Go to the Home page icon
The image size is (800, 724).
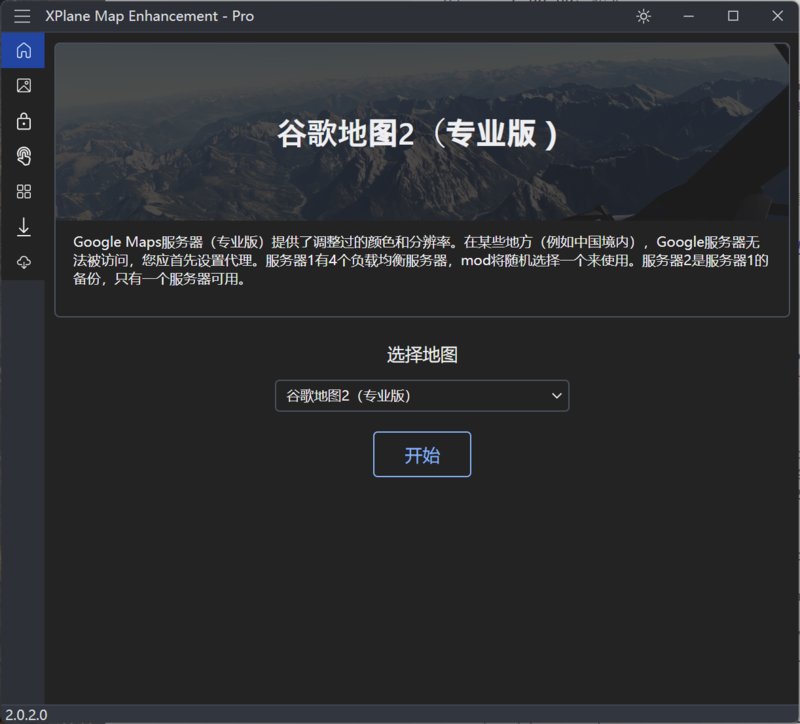23,51
